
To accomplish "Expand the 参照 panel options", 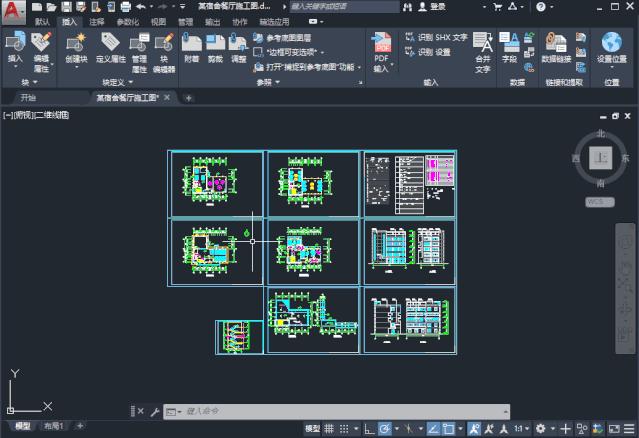I will click(x=359, y=82).
